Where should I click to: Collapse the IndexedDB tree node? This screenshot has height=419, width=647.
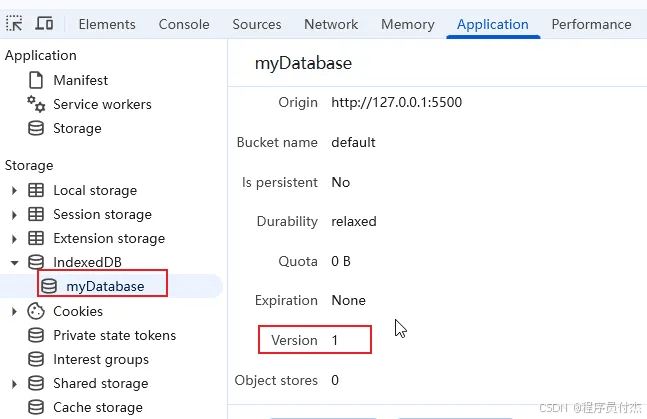[x=14, y=263]
